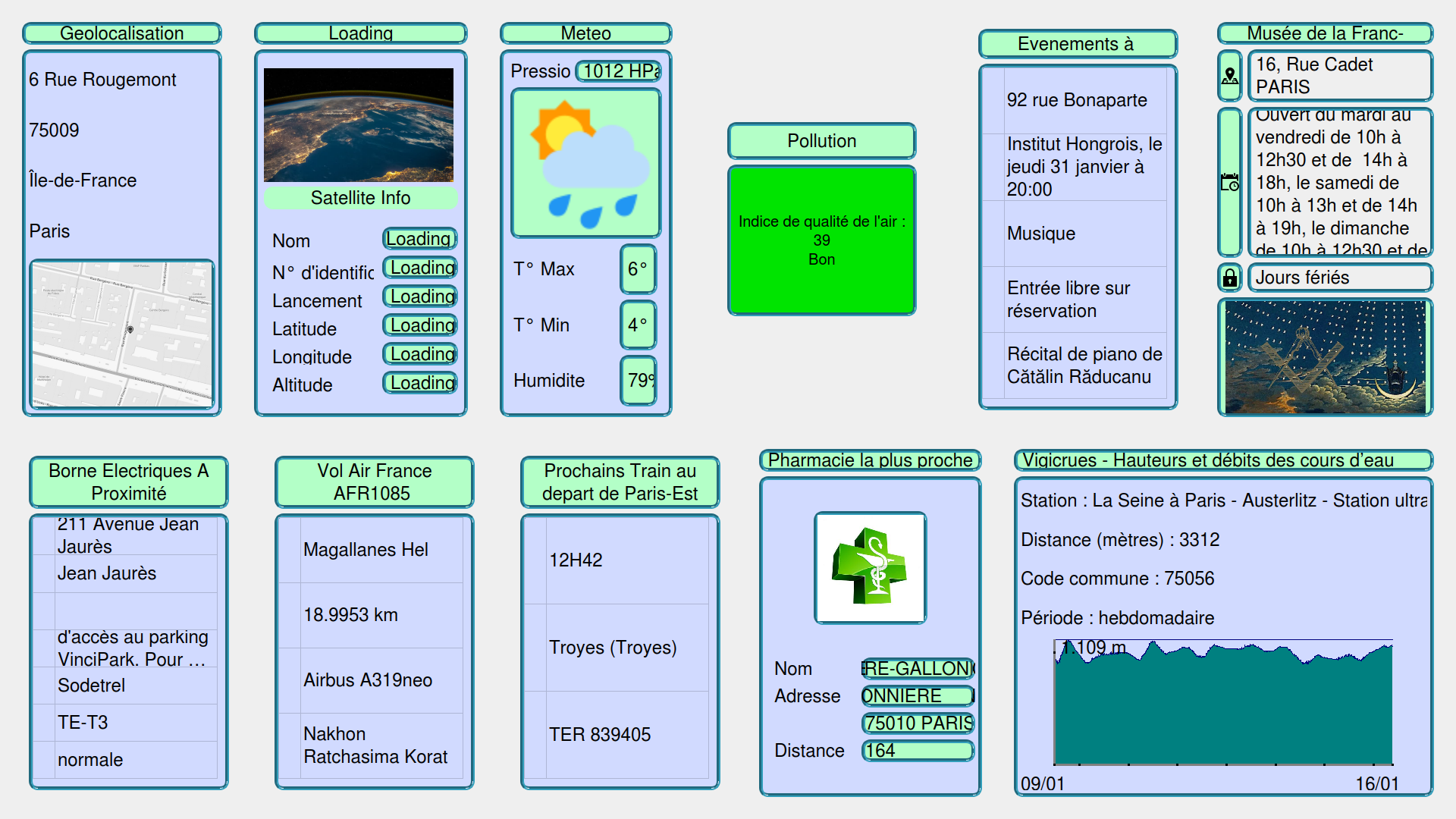This screenshot has height=819, width=1456.
Task: Click the map pin icon beside the Rue Cadet address
Action: click(x=1229, y=76)
